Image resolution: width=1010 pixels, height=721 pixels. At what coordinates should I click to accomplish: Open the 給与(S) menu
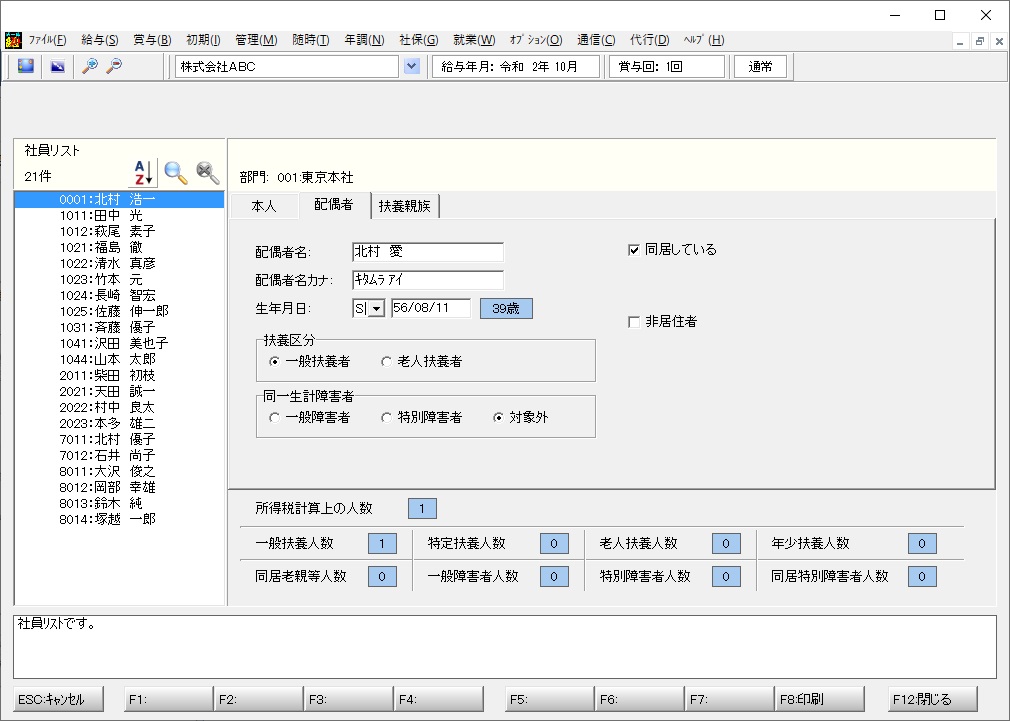point(100,40)
